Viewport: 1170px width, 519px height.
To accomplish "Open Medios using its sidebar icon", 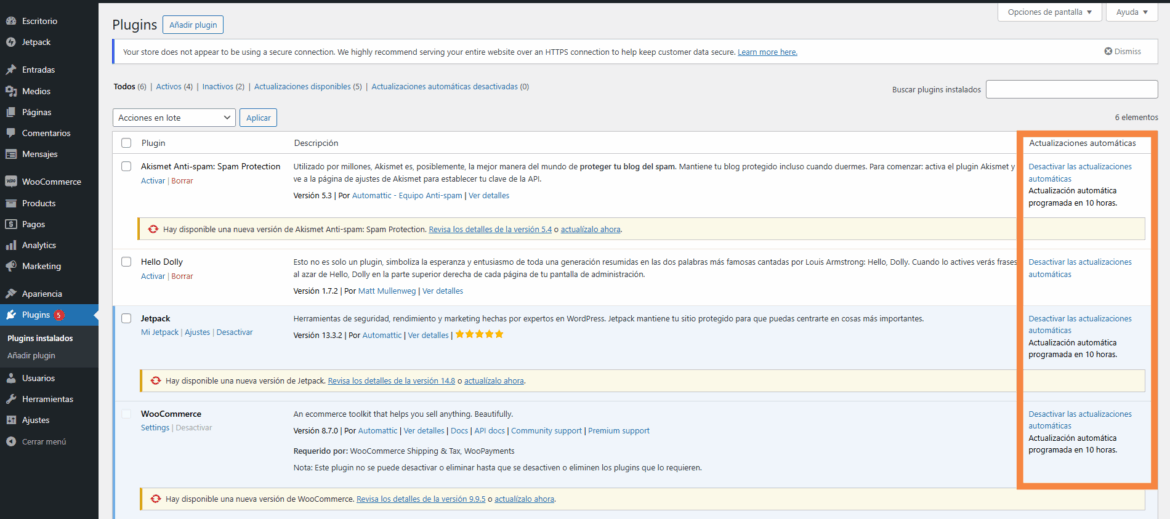I will pyautogui.click(x=10, y=91).
